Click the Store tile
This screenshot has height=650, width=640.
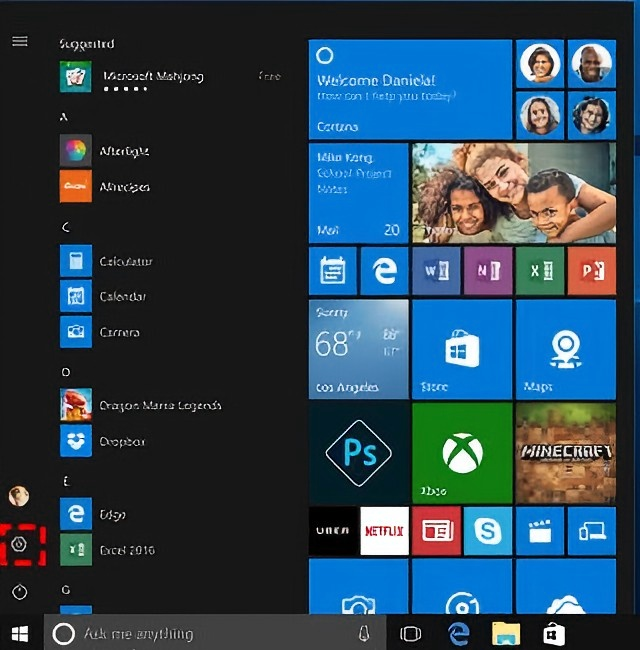(x=462, y=349)
